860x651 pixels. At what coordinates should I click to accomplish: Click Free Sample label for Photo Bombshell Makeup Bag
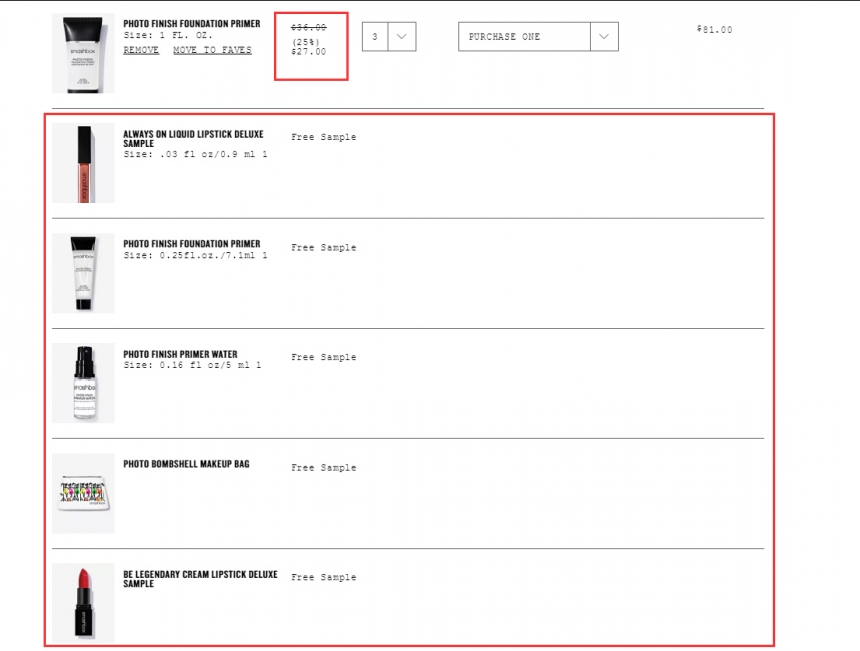click(324, 468)
